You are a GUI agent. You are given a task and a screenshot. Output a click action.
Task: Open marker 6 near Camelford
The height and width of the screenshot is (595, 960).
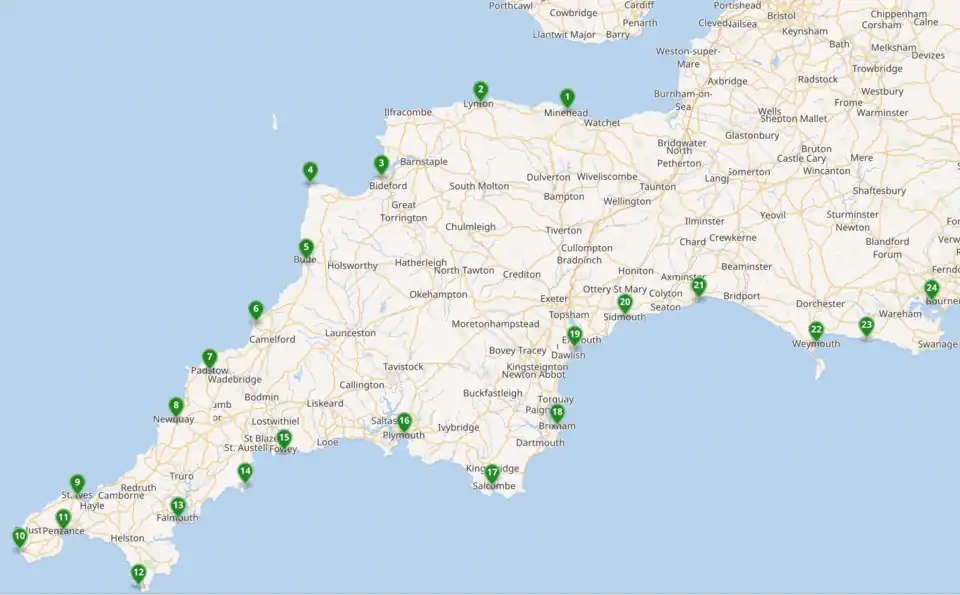tap(256, 310)
